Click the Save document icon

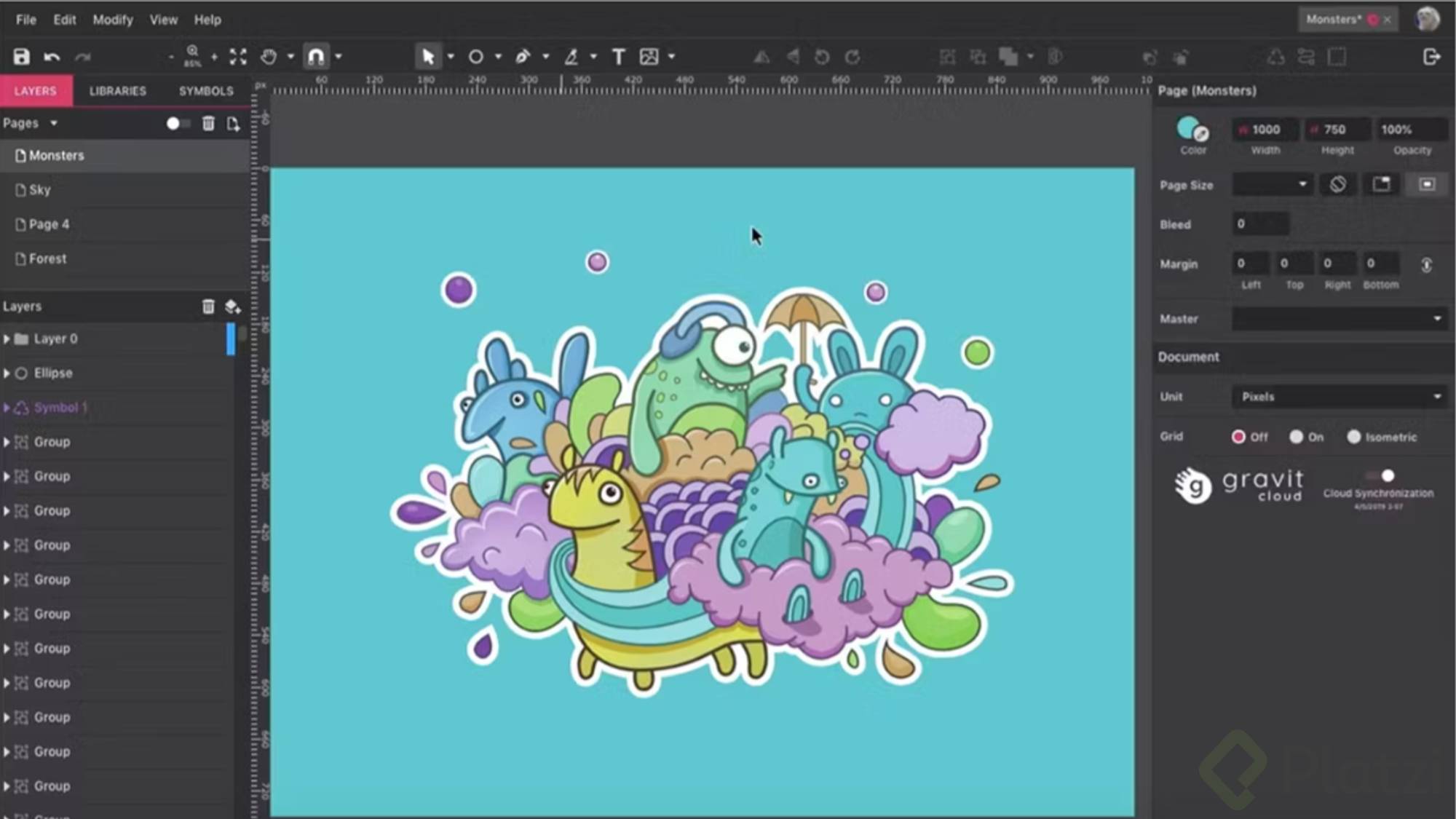tap(21, 57)
